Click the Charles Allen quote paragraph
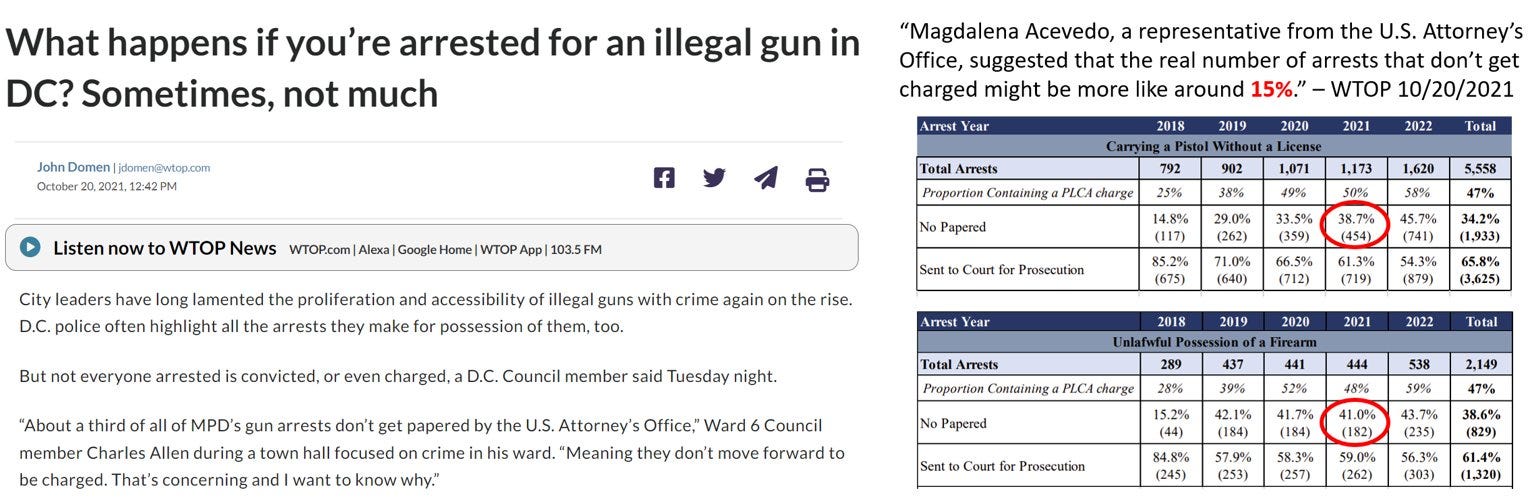1528x499 pixels. pyautogui.click(x=432, y=453)
